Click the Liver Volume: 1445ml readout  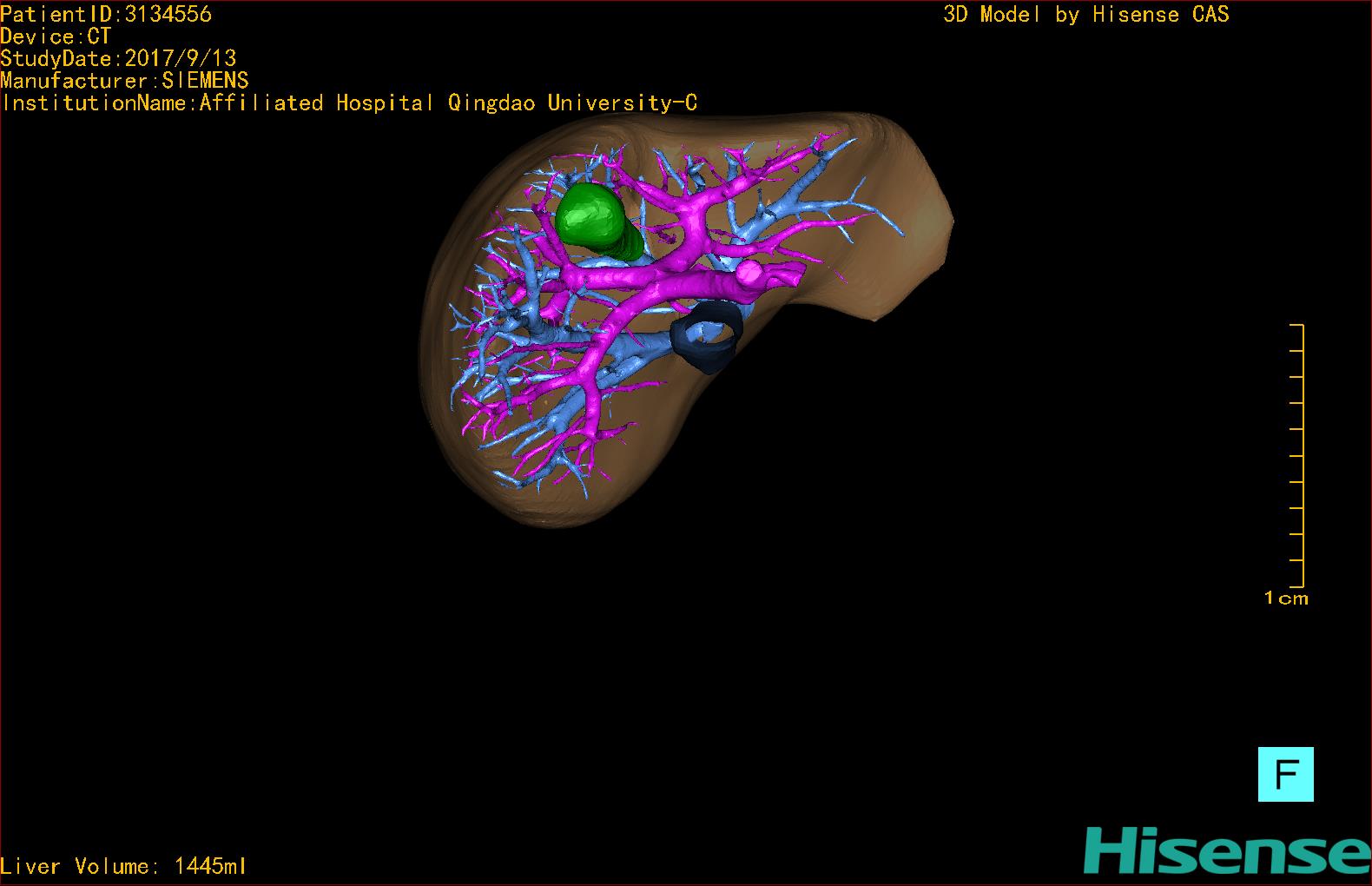point(123,866)
